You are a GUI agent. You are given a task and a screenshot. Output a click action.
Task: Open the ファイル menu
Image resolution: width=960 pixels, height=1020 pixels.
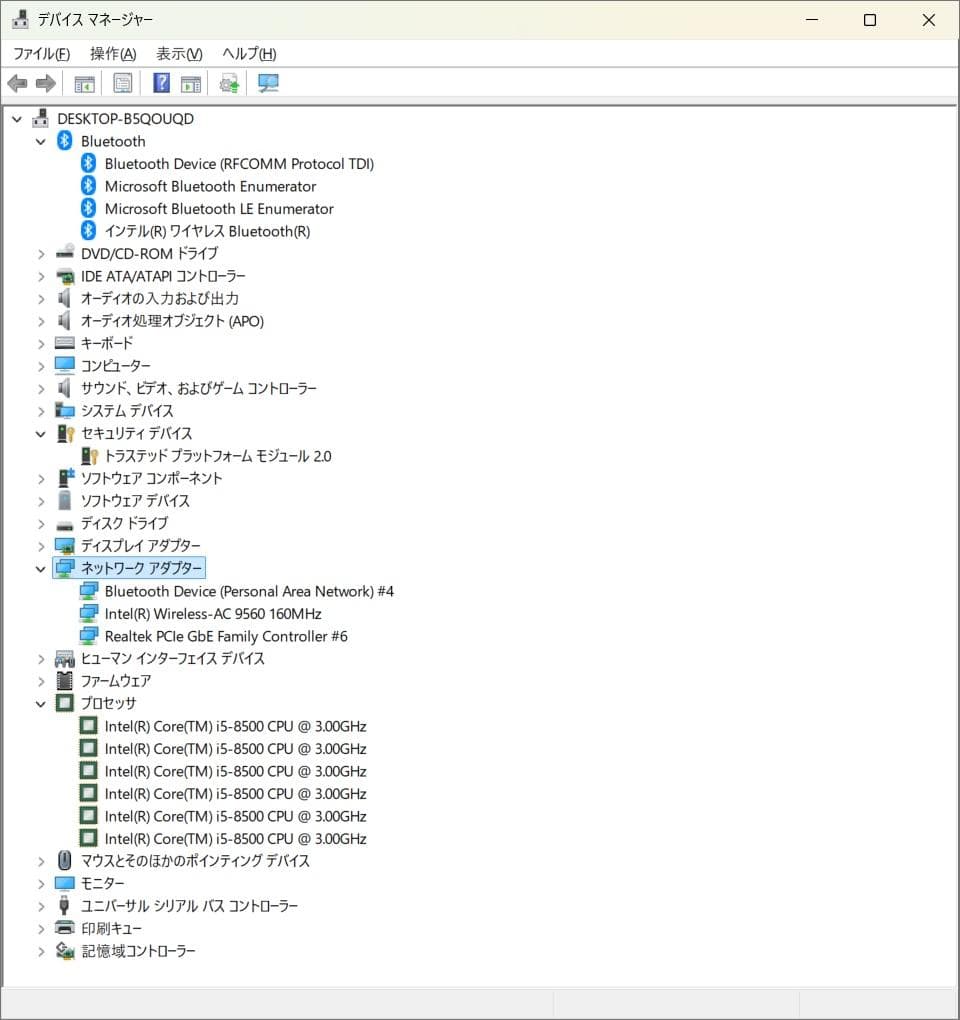tap(40, 54)
